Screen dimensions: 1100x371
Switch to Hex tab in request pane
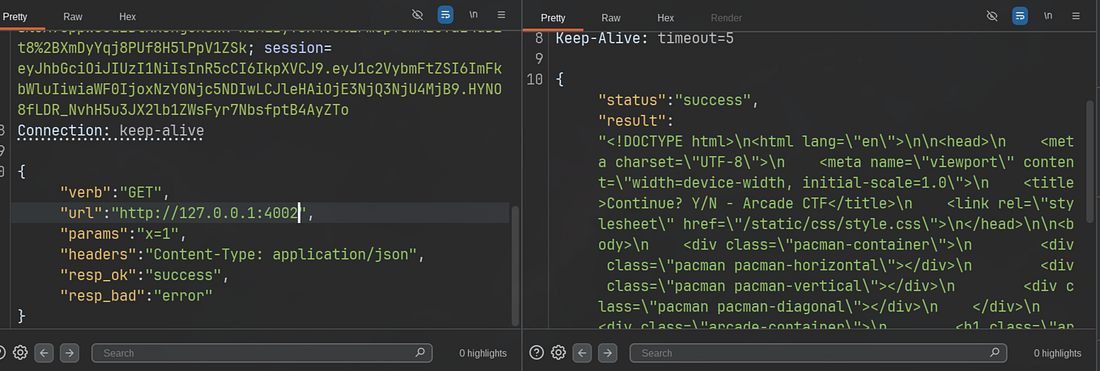[x=128, y=16]
